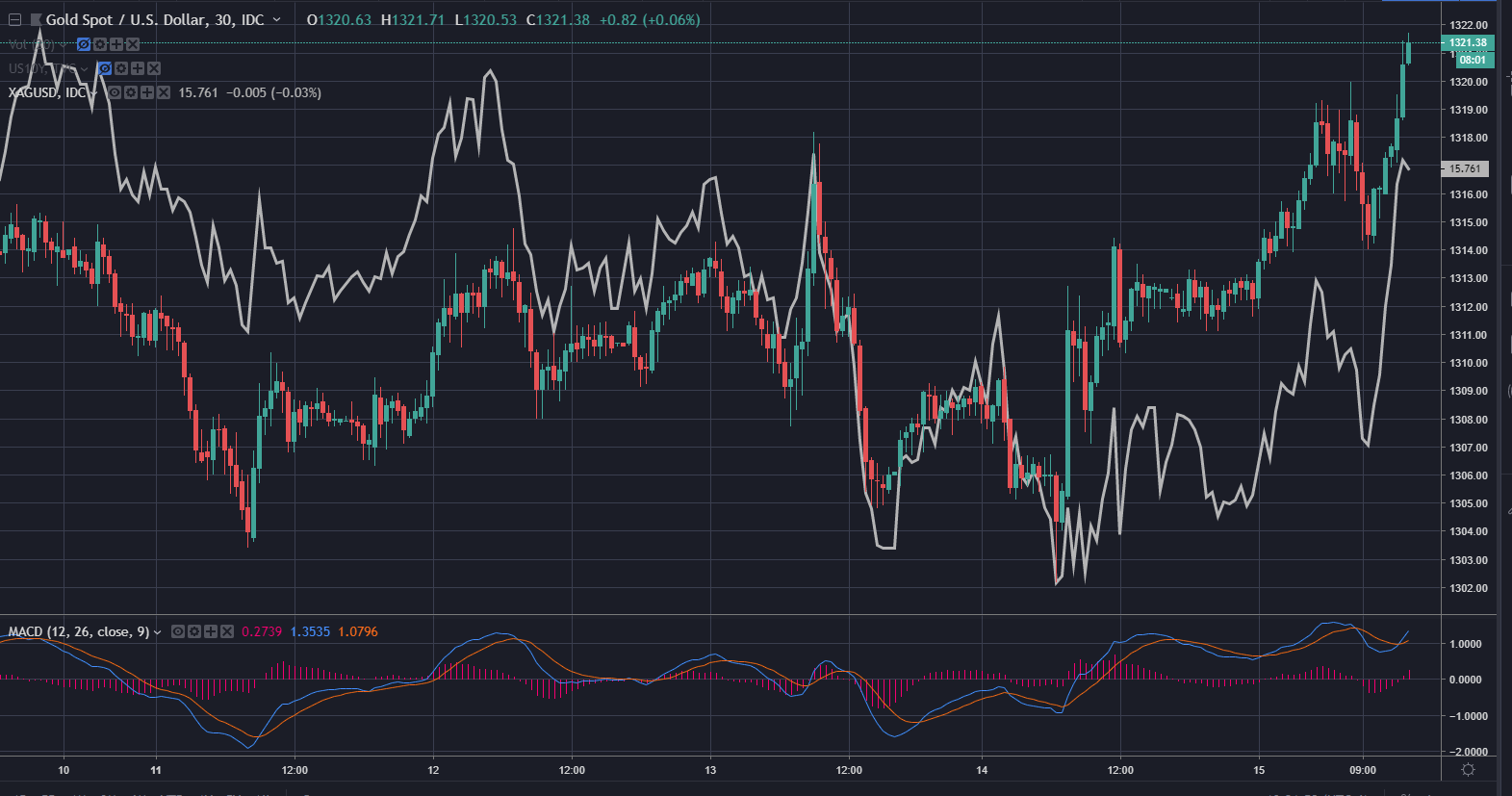This screenshot has width=1512, height=796.
Task: Click the −2.0000 MACD axis label
Action: pos(1467,752)
